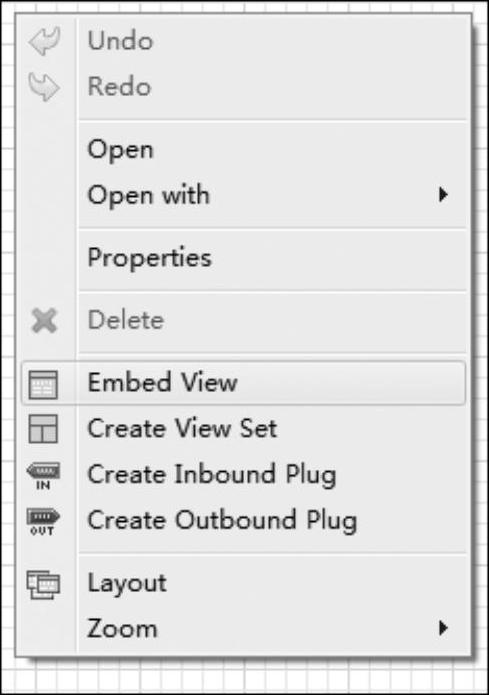Click the Inbound Plug IN icon
489x695 pixels.
43,476
